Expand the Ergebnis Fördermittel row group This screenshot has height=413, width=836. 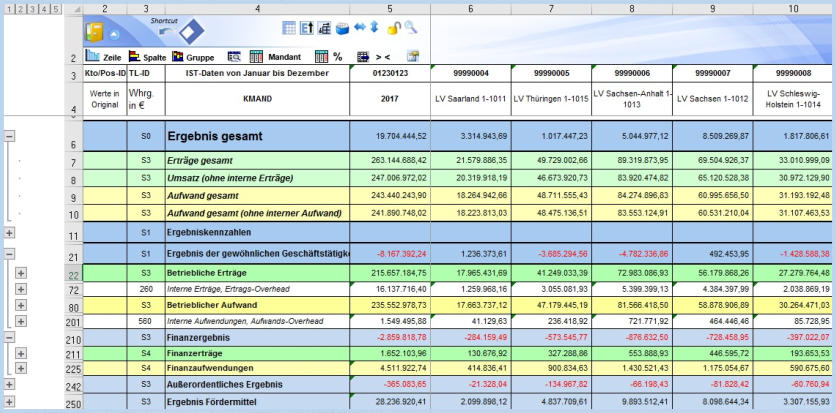click(10, 402)
